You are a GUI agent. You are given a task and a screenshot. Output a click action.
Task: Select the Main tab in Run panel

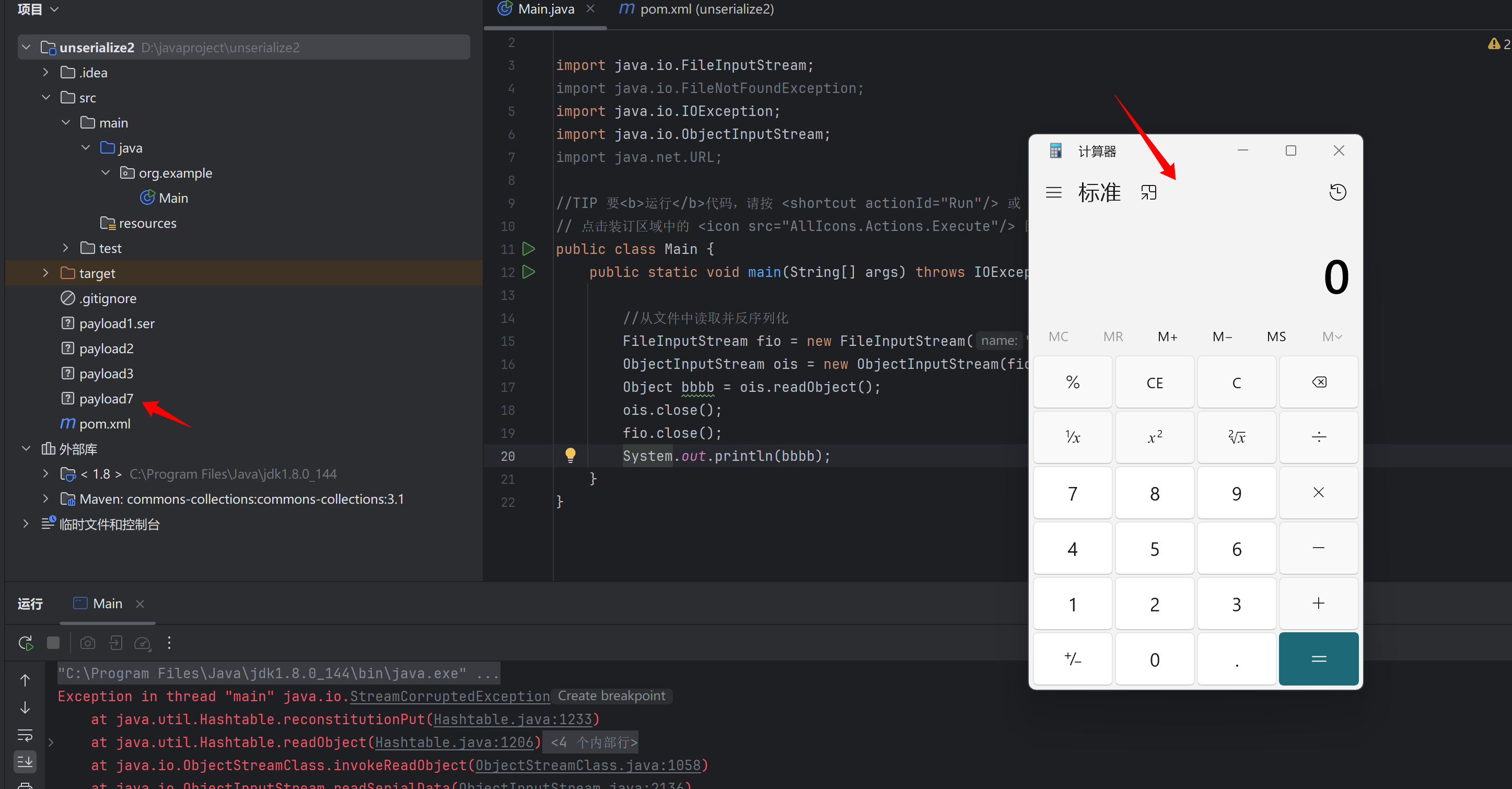(x=108, y=604)
